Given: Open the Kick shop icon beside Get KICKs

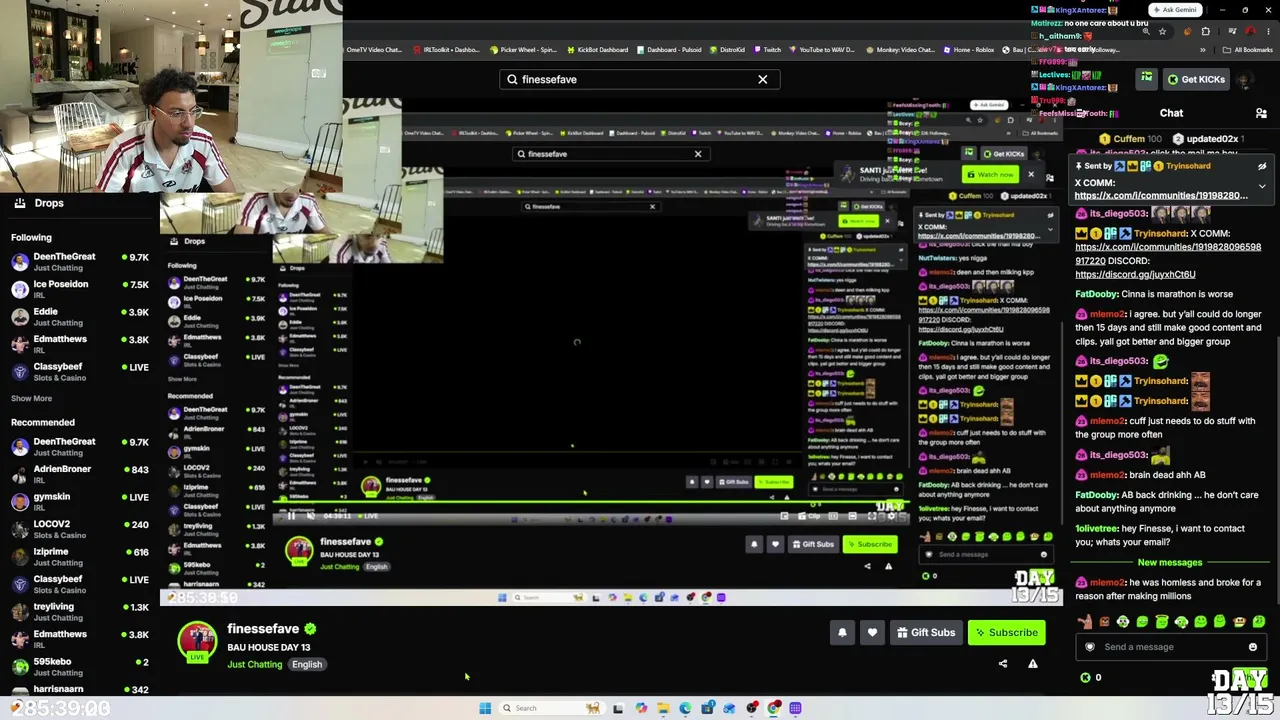Looking at the screenshot, I should [x=1147, y=78].
